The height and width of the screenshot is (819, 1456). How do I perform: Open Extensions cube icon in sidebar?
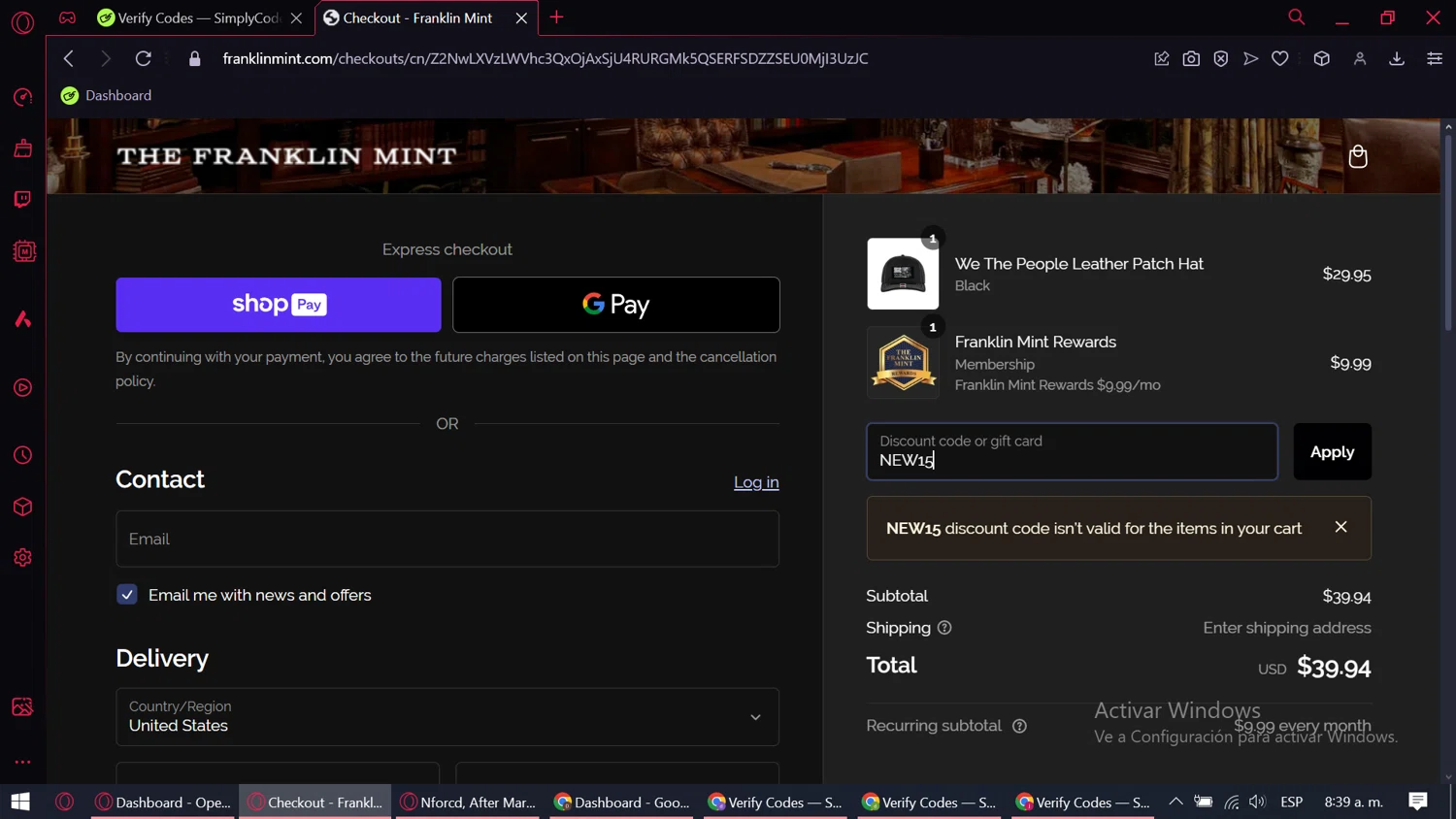[22, 507]
